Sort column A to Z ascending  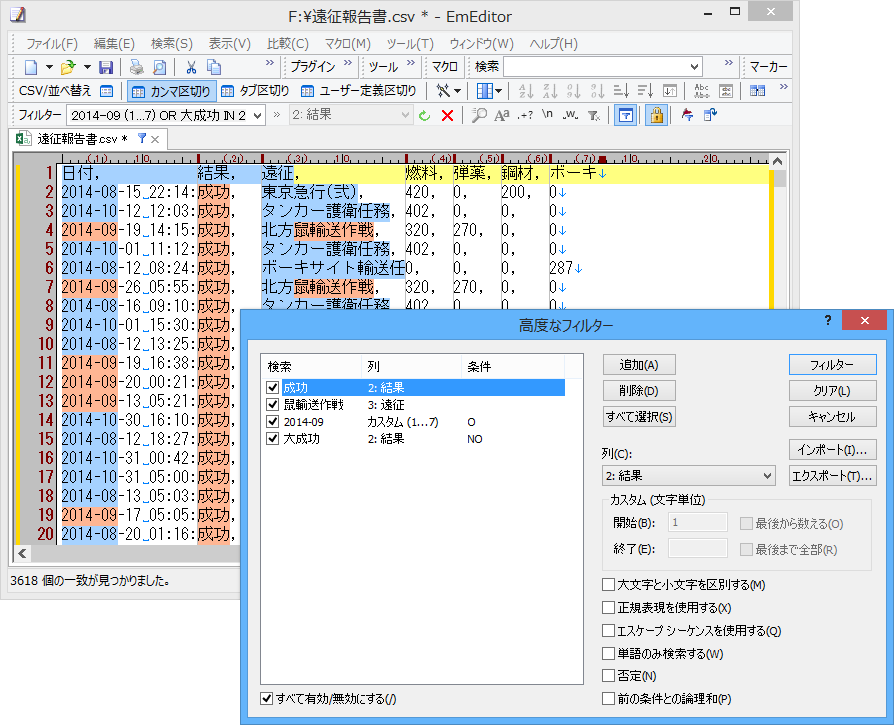click(526, 91)
